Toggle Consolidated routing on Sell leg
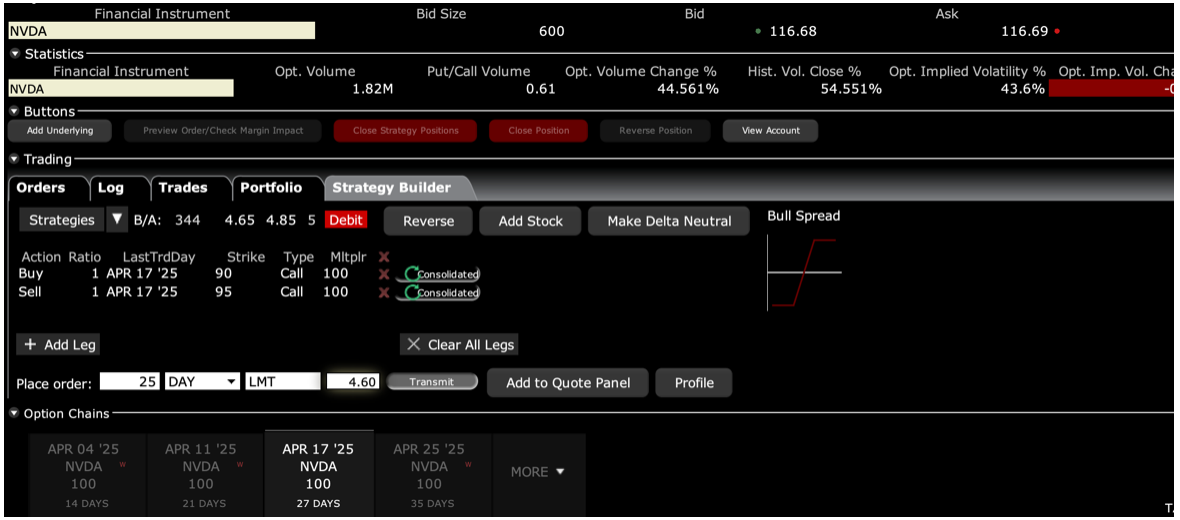Viewport: 1180px width, 520px height. (438, 292)
